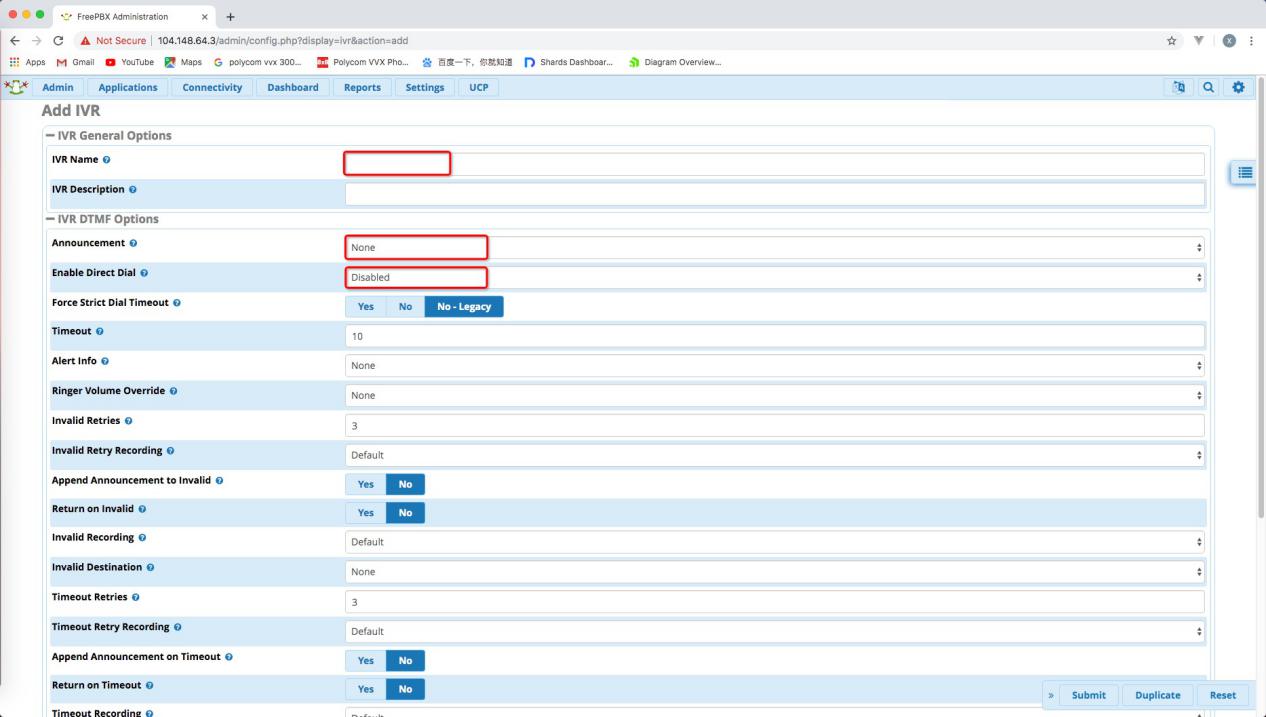The image size is (1266, 717).
Task: Open the list sidebar icon on right edge
Action: tap(1245, 172)
